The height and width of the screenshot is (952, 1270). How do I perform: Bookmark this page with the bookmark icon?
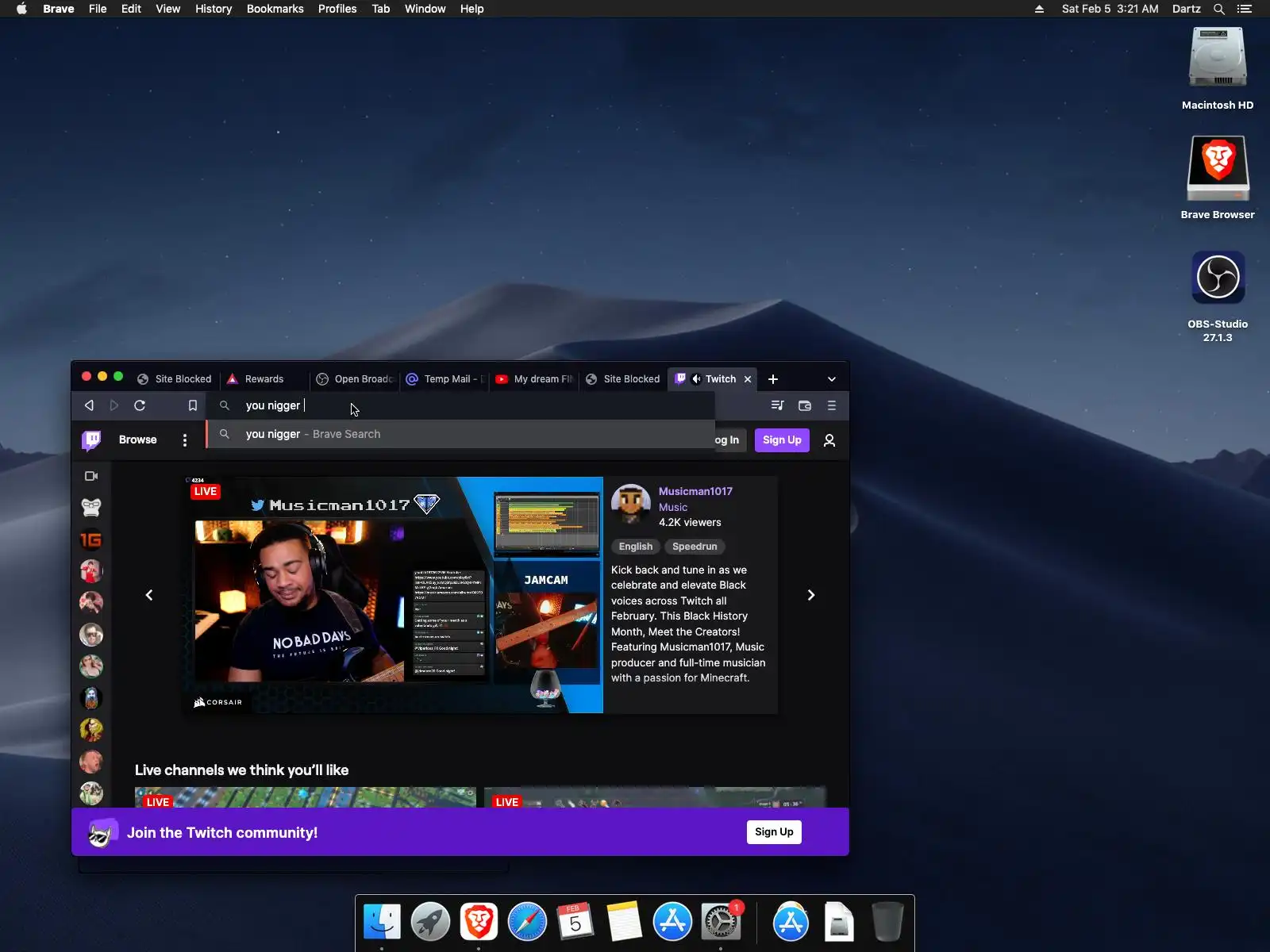(x=192, y=405)
